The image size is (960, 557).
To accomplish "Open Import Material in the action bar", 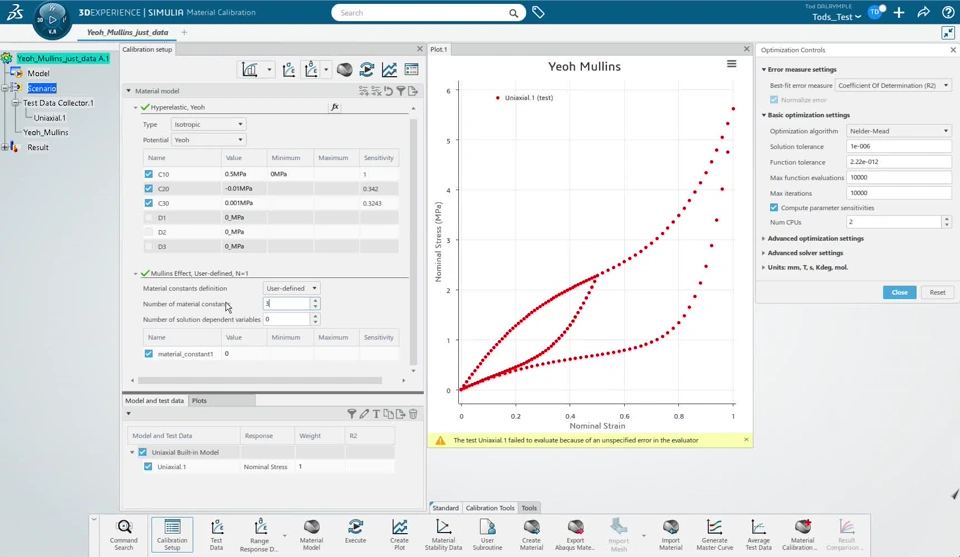I will coord(670,534).
